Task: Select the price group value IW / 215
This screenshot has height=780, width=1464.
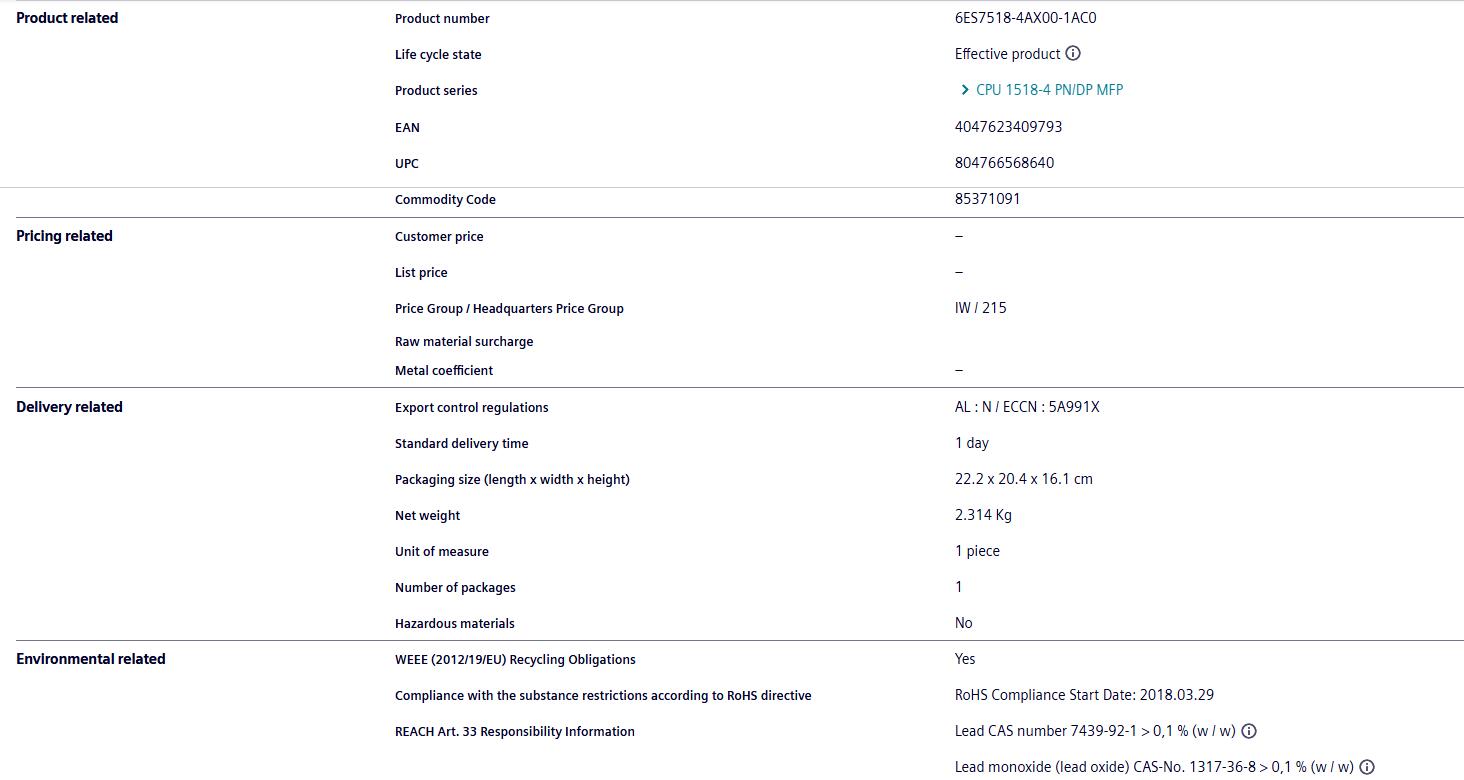Action: (x=980, y=308)
